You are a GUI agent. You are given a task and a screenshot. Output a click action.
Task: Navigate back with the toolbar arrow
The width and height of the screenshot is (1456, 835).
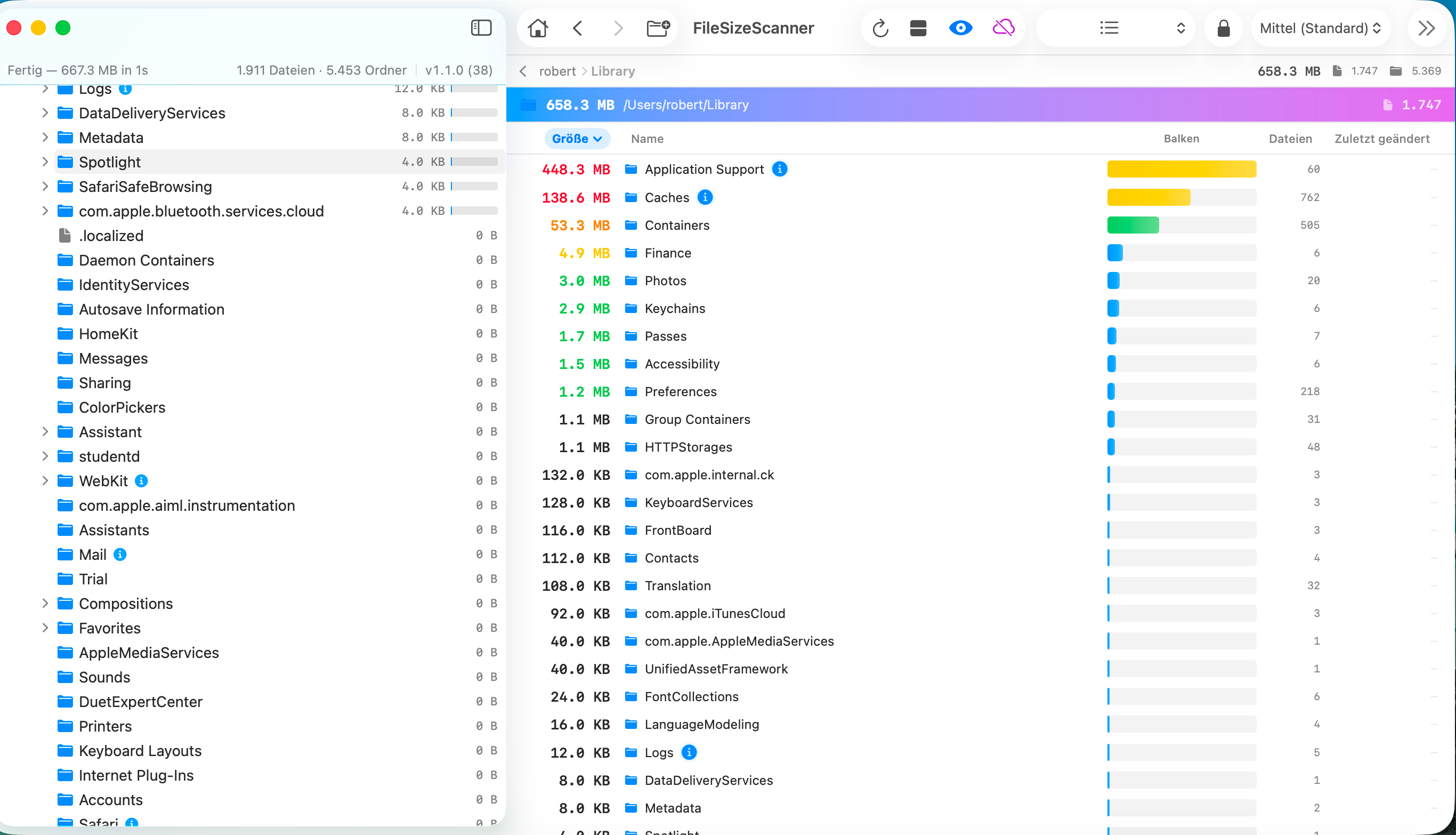578,28
